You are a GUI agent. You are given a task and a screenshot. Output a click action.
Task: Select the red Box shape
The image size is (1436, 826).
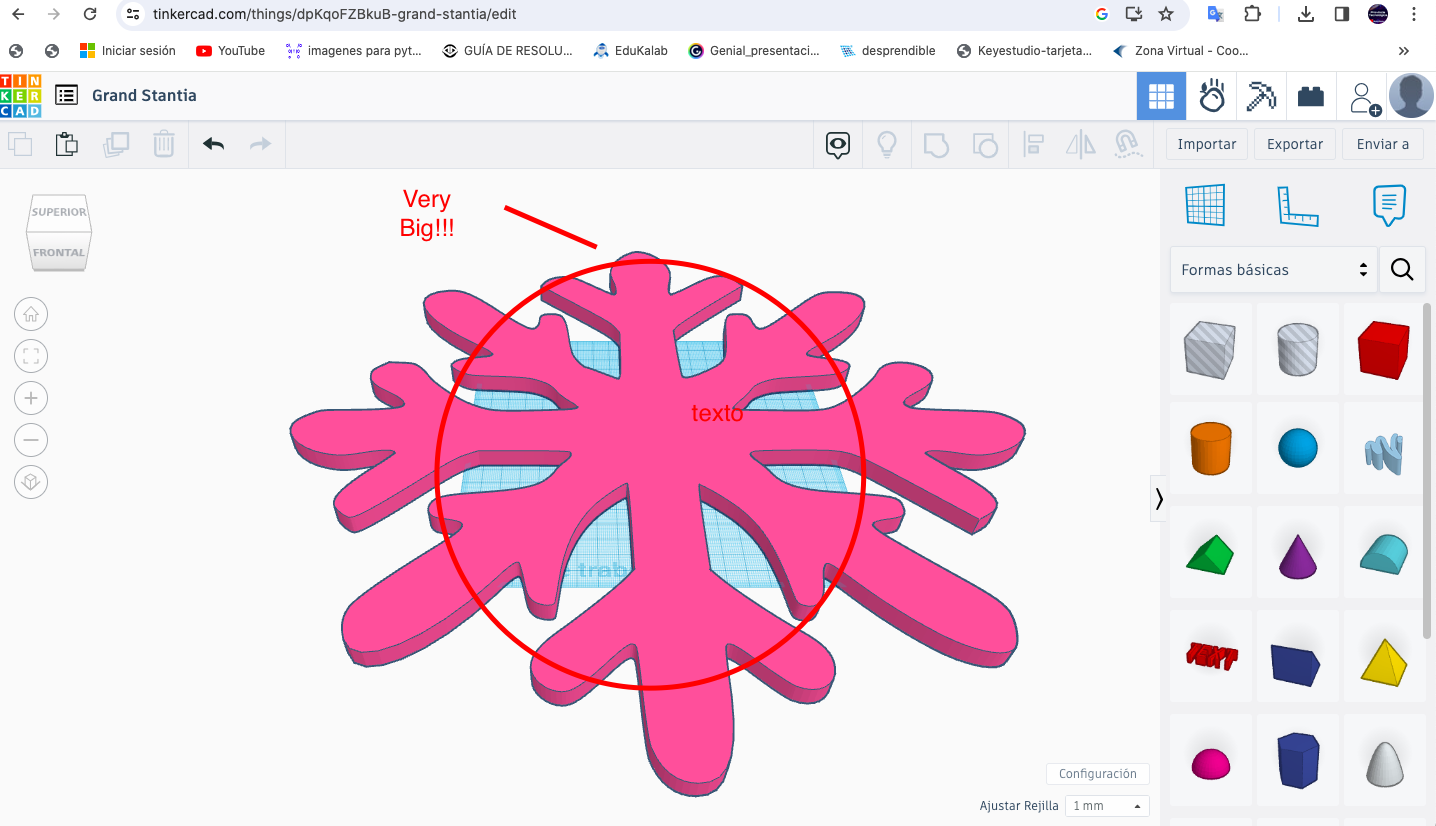[x=1383, y=350]
